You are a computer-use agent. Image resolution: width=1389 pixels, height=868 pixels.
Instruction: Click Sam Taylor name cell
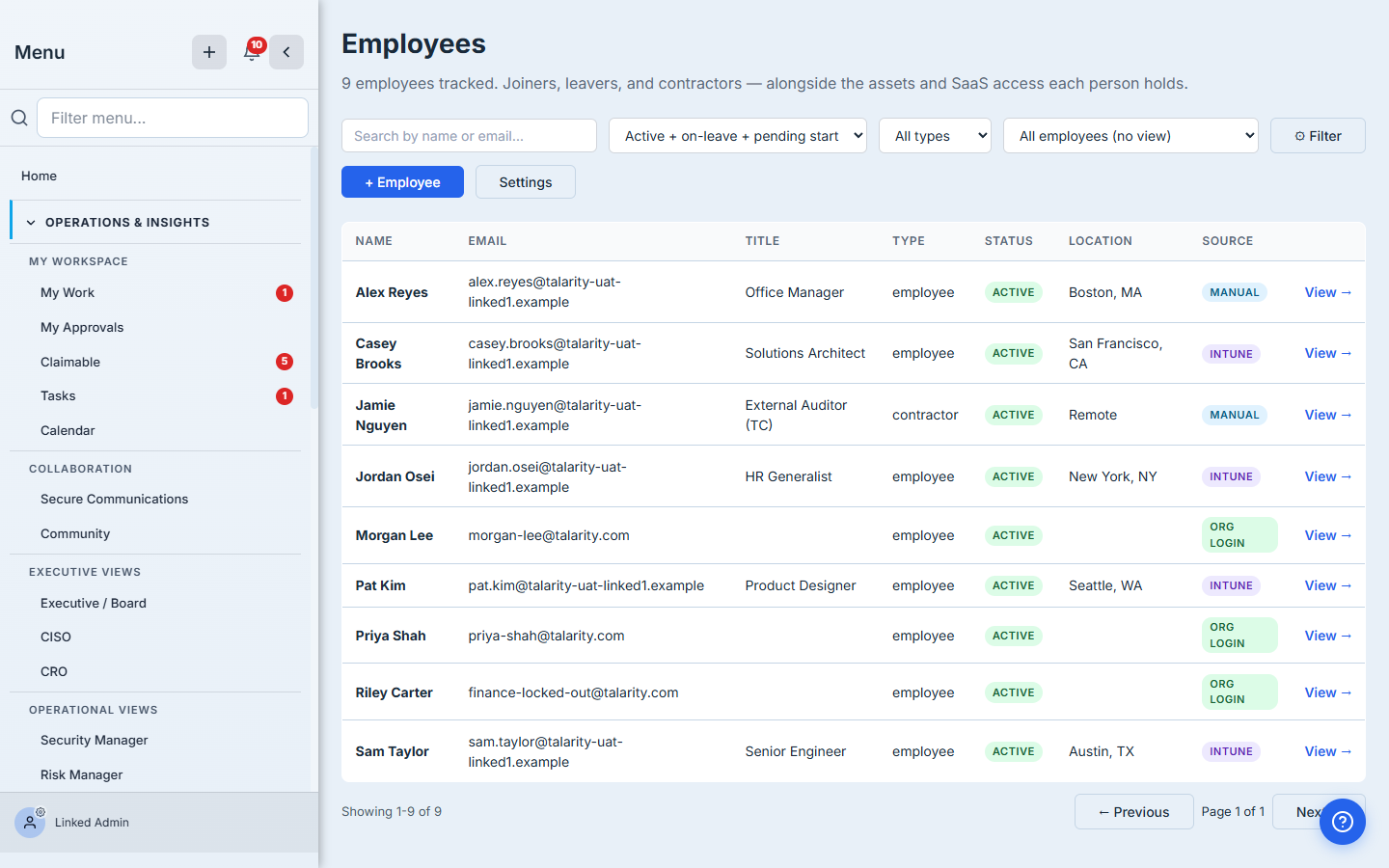coord(392,751)
